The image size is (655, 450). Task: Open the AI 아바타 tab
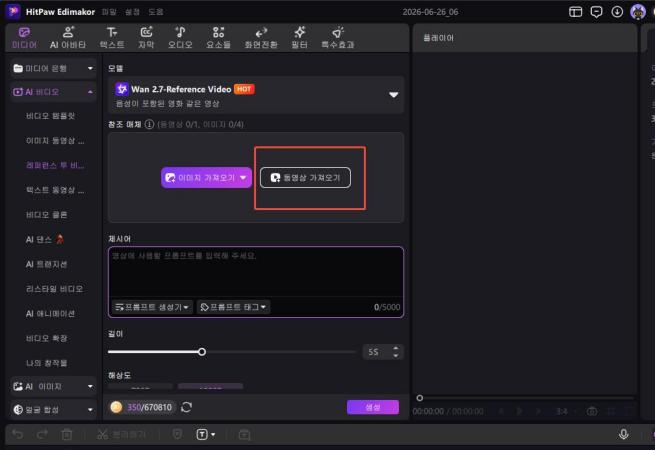pyautogui.click(x=68, y=38)
